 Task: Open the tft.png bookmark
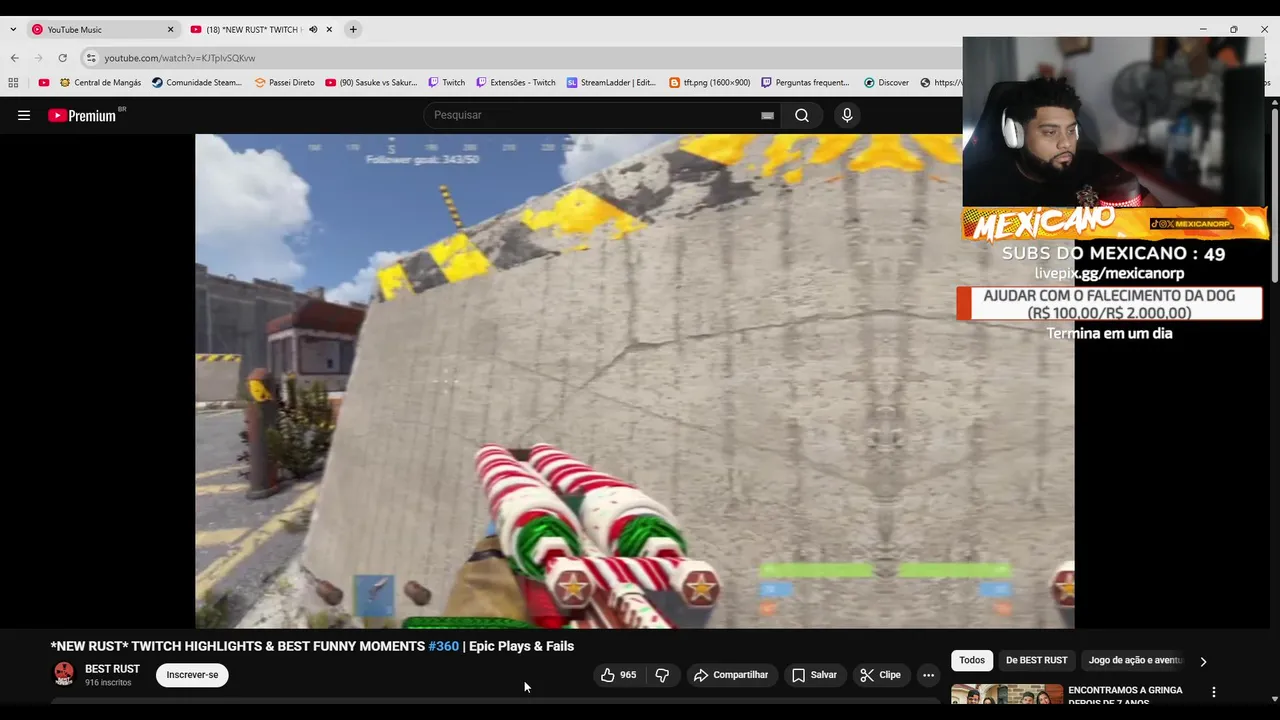click(709, 83)
